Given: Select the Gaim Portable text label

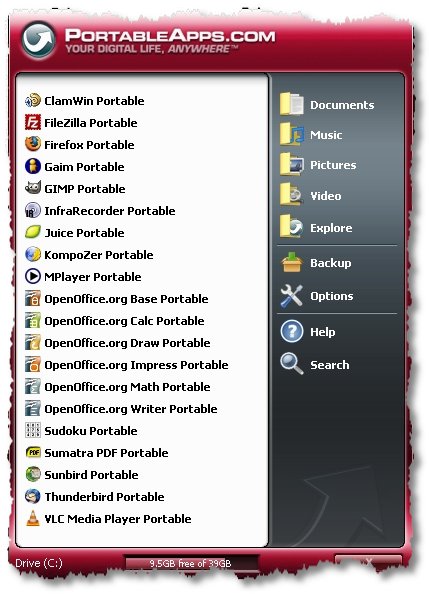Looking at the screenshot, I should pyautogui.click(x=85, y=167).
